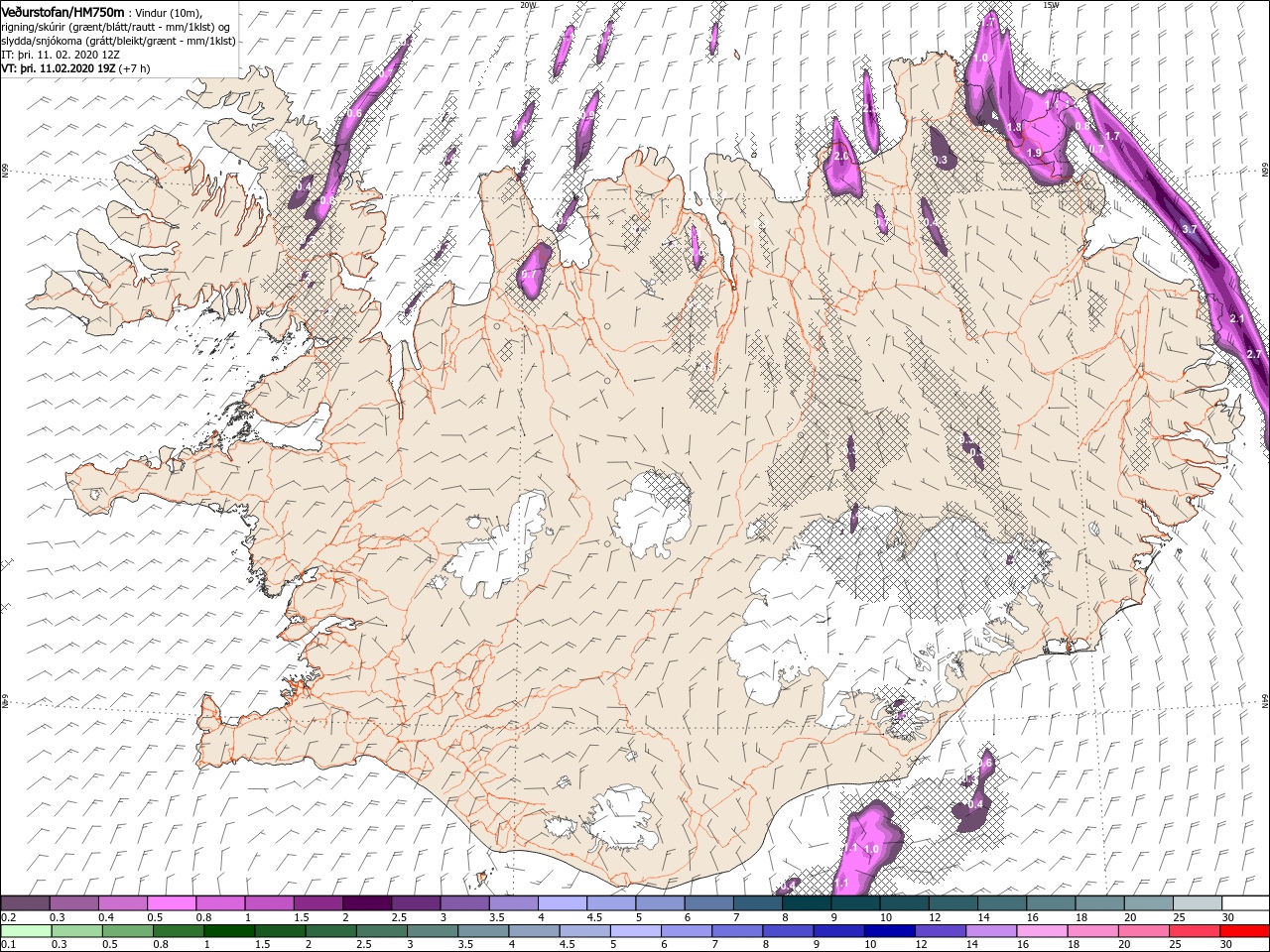Image resolution: width=1270 pixels, height=952 pixels.
Task: Select the palest green swatch starting the bottom legend row
Action: click(x=26, y=931)
